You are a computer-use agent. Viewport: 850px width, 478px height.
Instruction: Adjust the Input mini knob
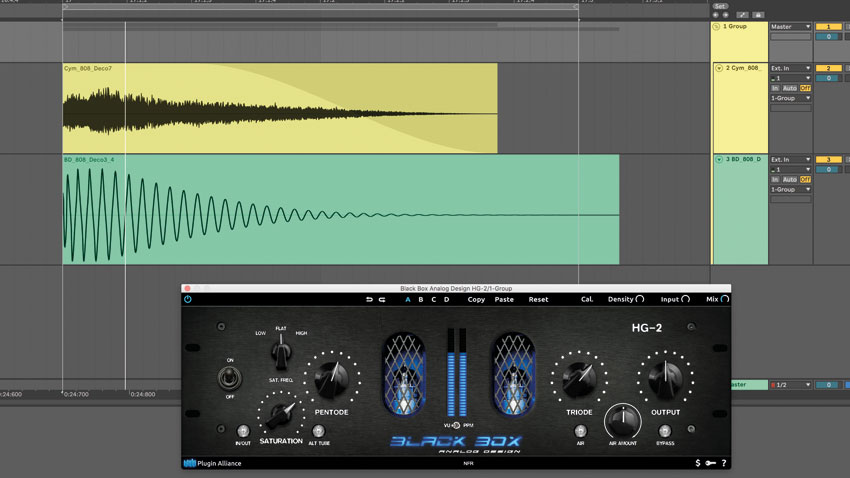point(685,299)
